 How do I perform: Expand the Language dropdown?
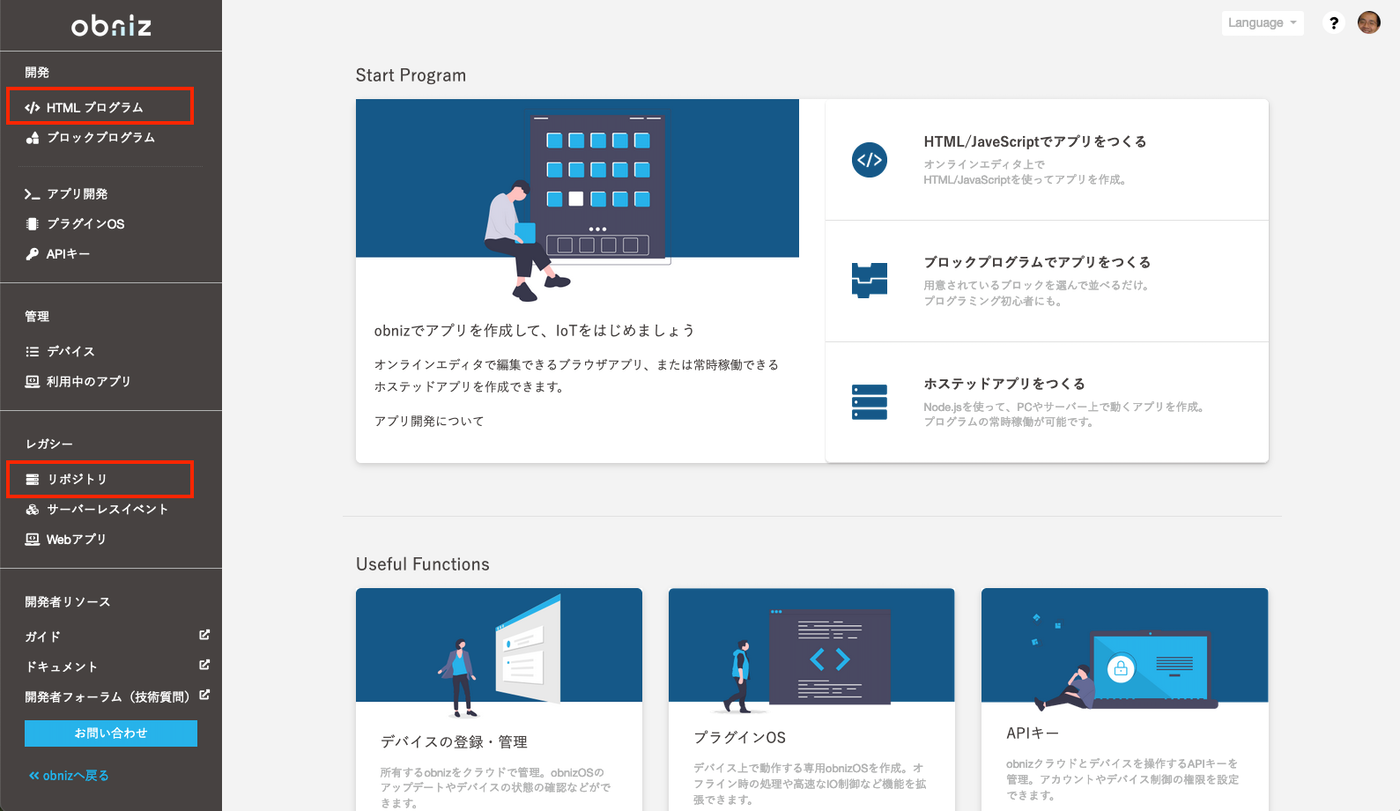click(x=1262, y=23)
